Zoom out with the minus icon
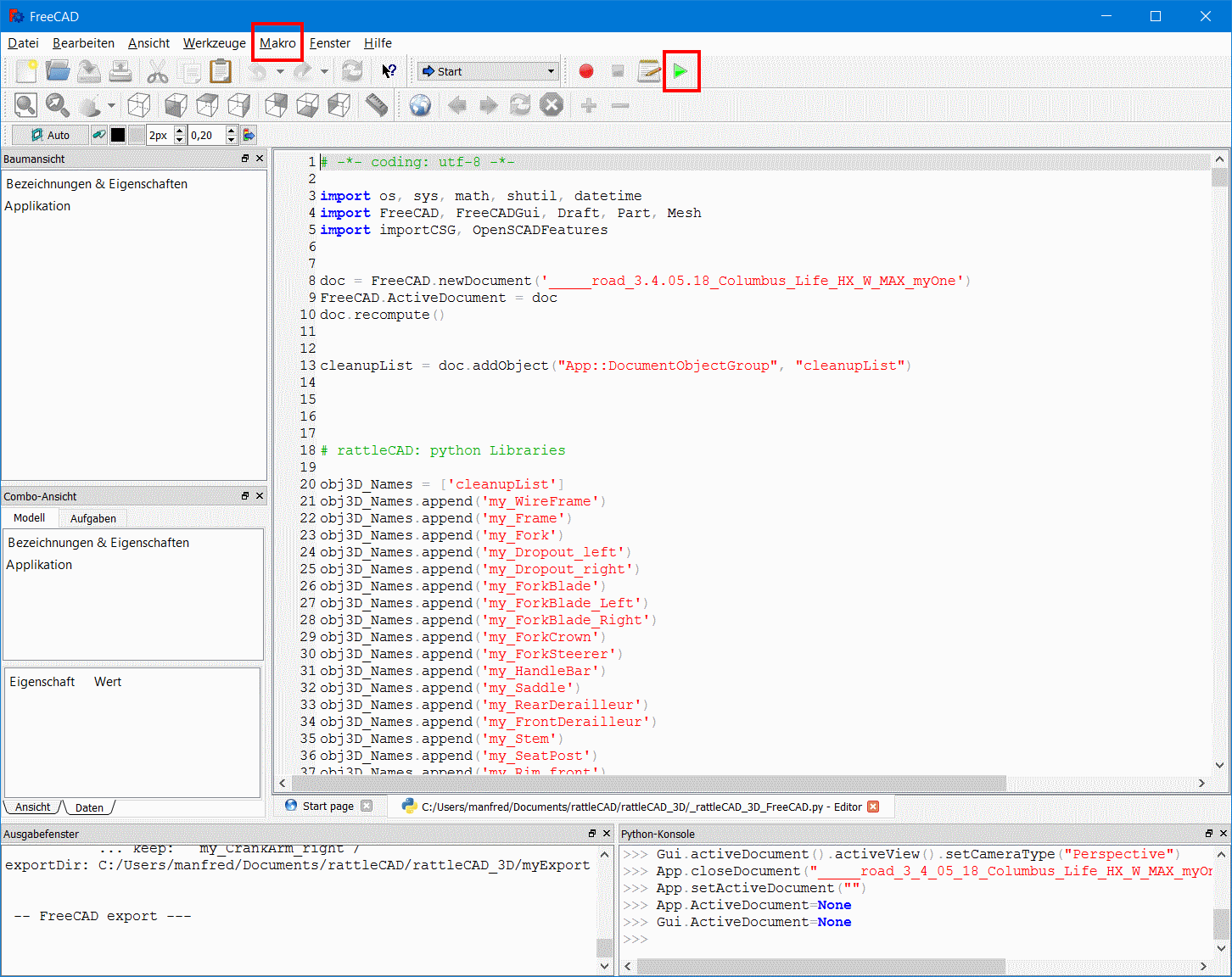The height and width of the screenshot is (977, 1232). (x=620, y=105)
